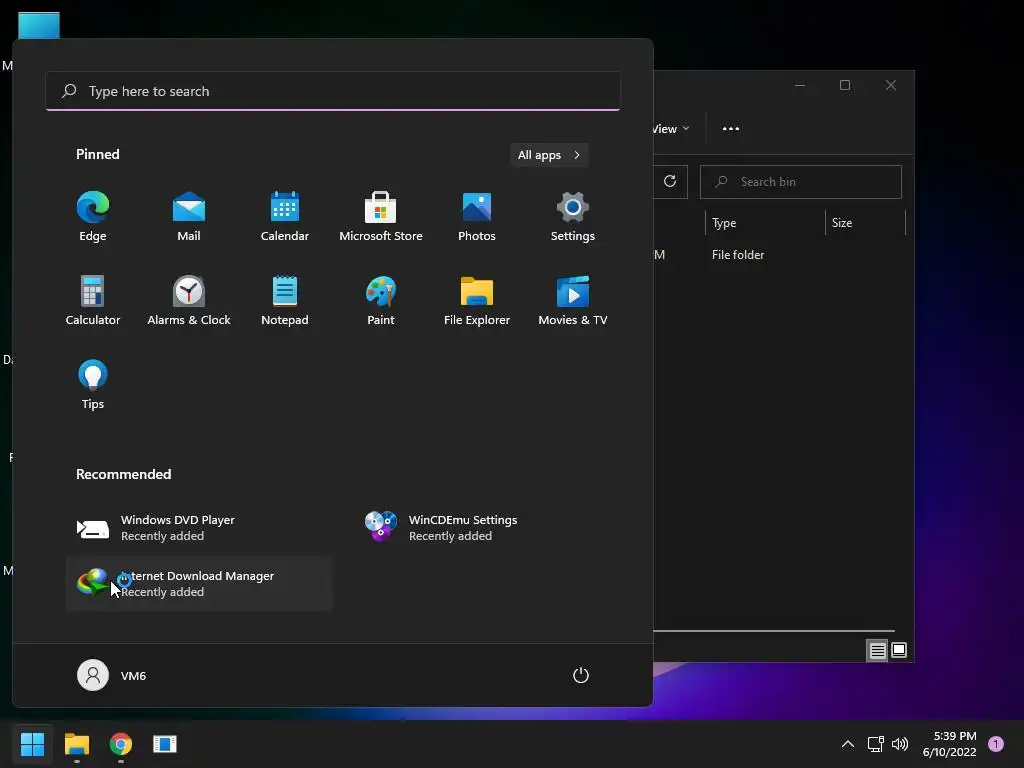
Task: Minimize the Explorer window
Action: point(800,86)
